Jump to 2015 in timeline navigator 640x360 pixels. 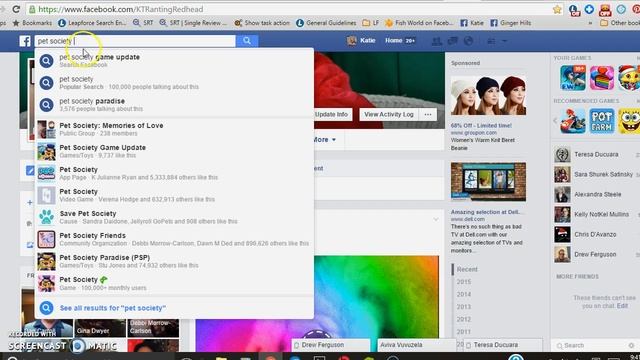pos(464,282)
